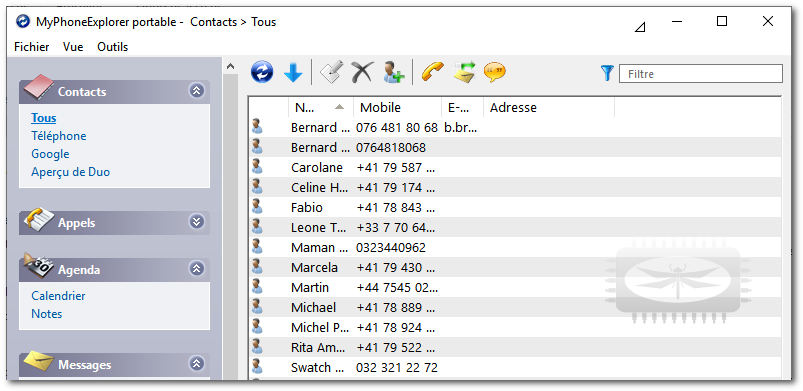The image size is (803, 391).
Task: Click the Agenda calendar icon
Action: coord(39,266)
